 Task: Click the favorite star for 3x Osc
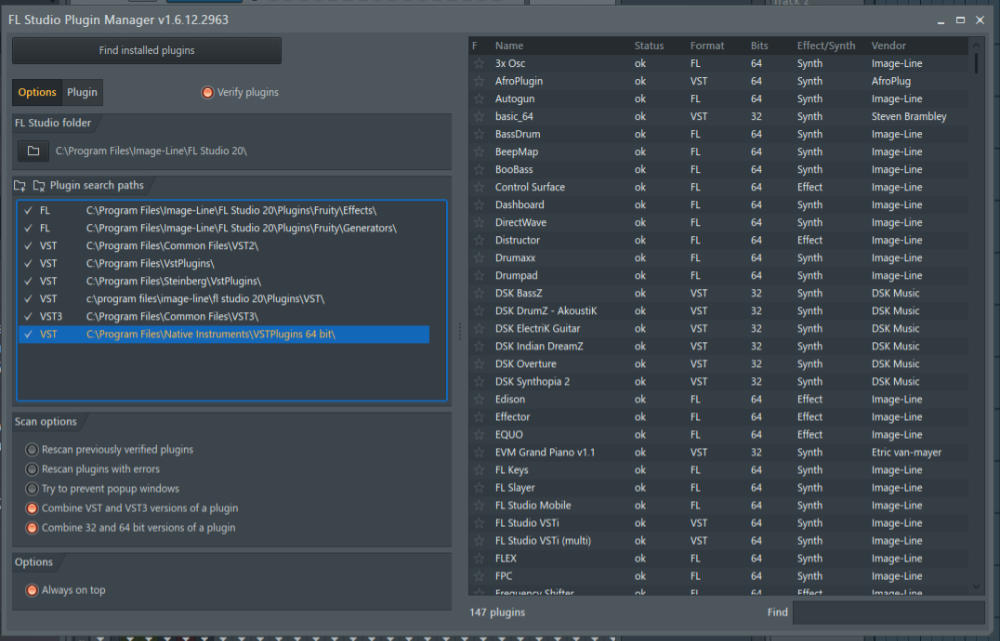[x=478, y=63]
